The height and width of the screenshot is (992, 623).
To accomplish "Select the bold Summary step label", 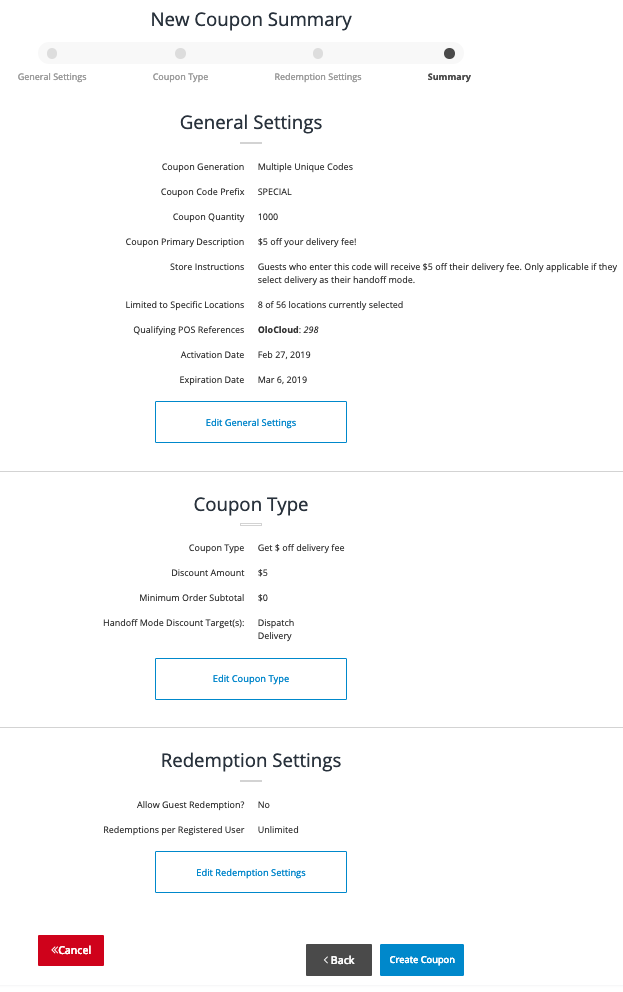I will coord(449,76).
